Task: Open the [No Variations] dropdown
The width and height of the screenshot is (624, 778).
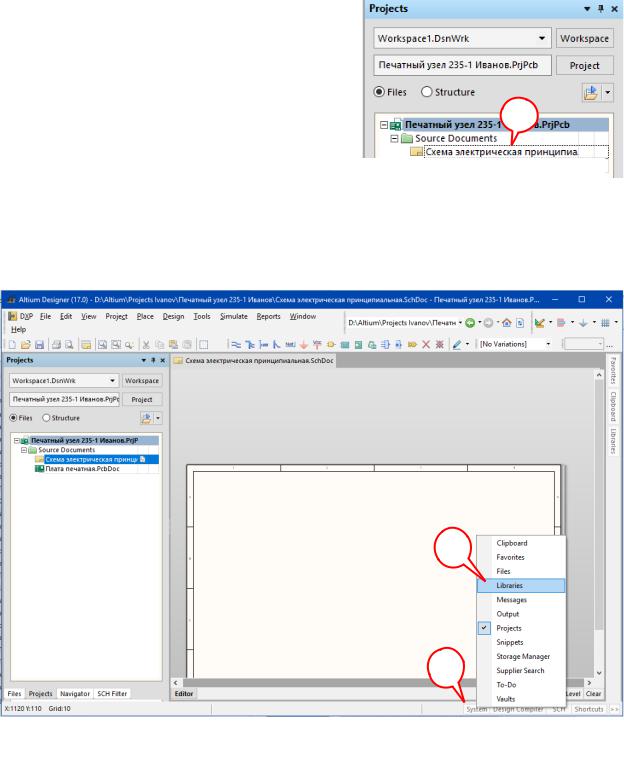Action: click(x=548, y=344)
